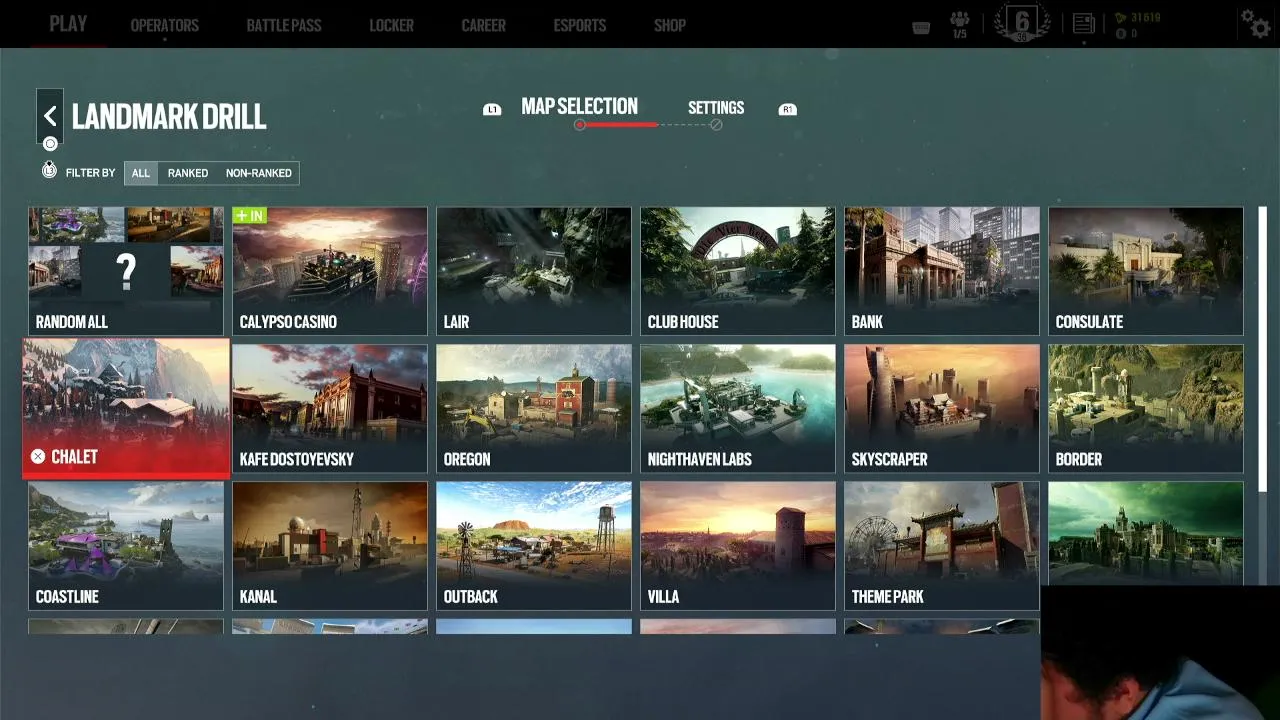This screenshot has height=720, width=1280.
Task: Click the renown currency icon
Action: coord(1120,18)
